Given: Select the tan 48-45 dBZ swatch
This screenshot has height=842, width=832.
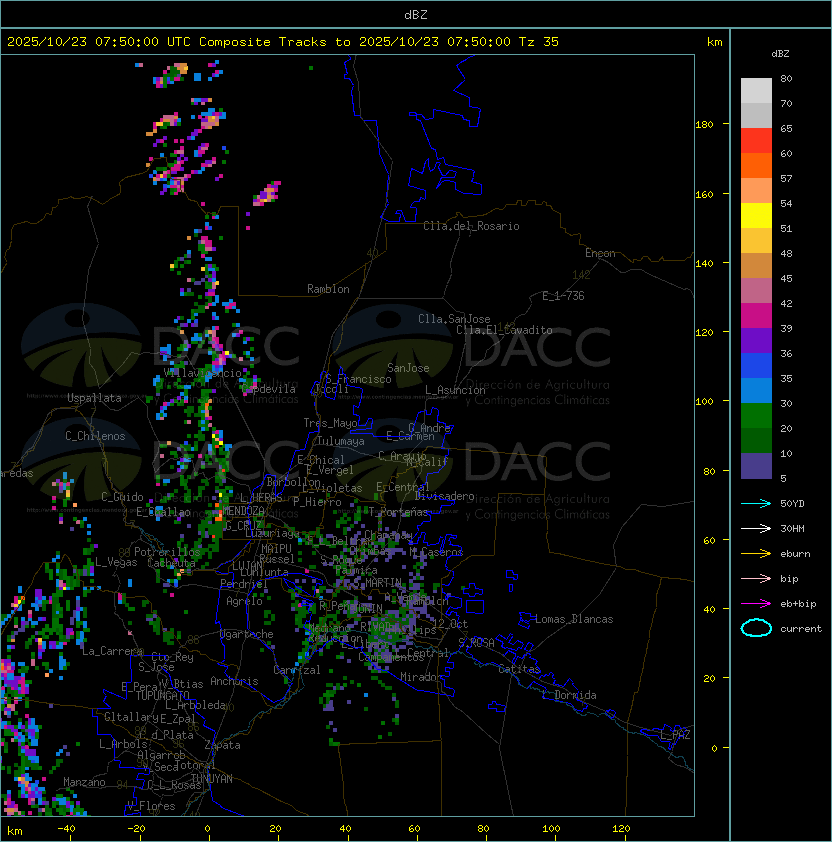Looking at the screenshot, I should coord(756,265).
